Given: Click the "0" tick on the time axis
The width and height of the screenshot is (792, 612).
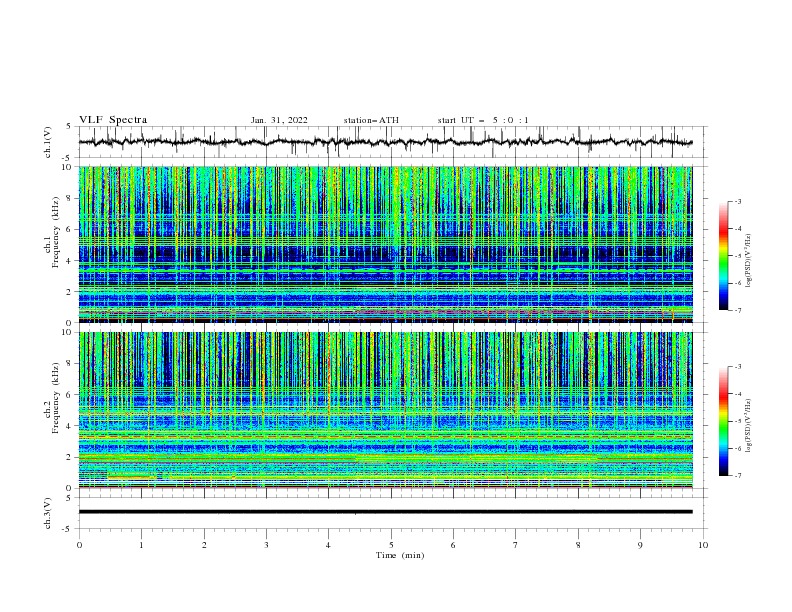Looking at the screenshot, I should (x=79, y=545).
